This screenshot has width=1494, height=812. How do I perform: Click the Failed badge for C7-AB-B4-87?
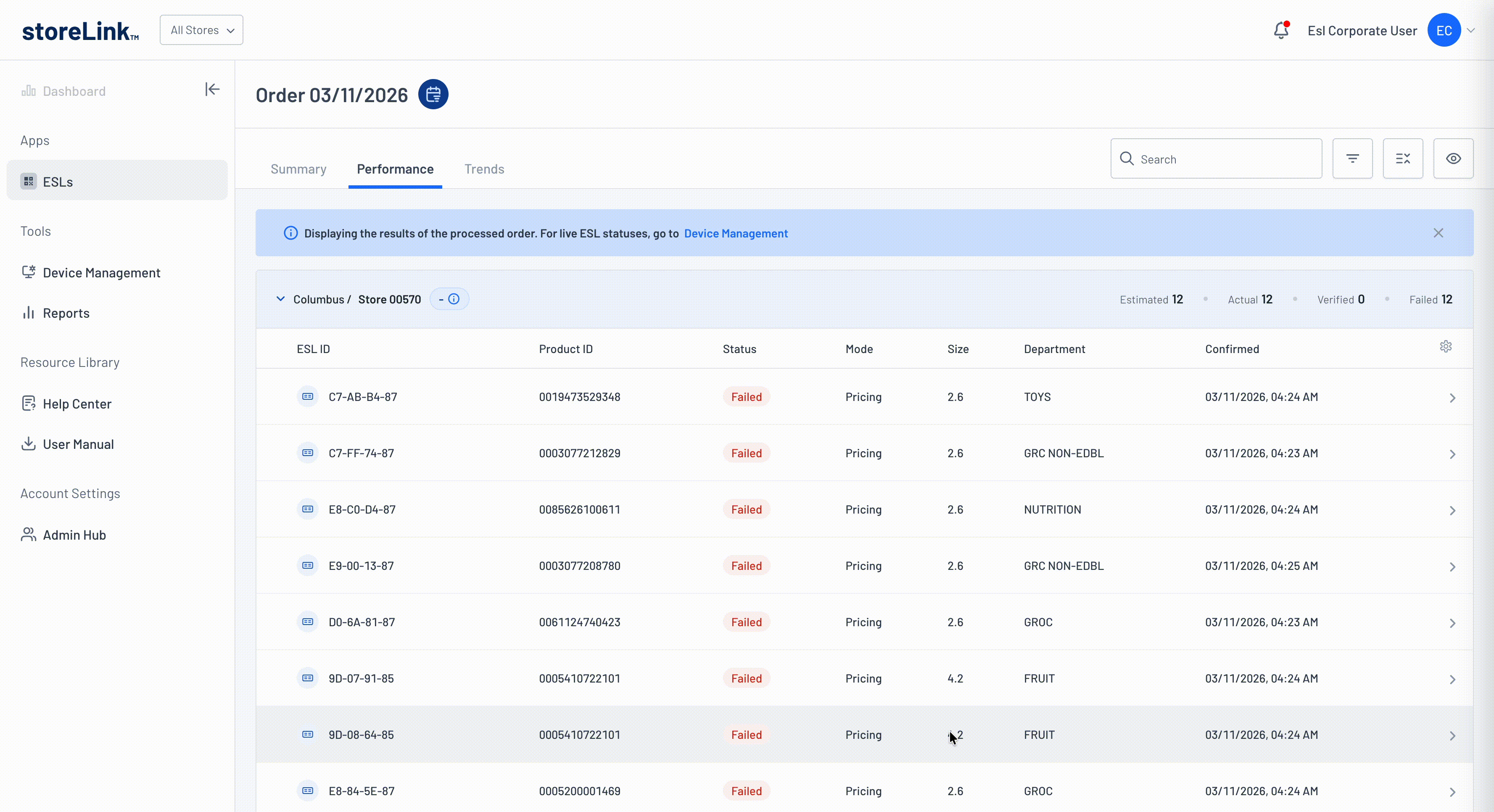point(747,397)
